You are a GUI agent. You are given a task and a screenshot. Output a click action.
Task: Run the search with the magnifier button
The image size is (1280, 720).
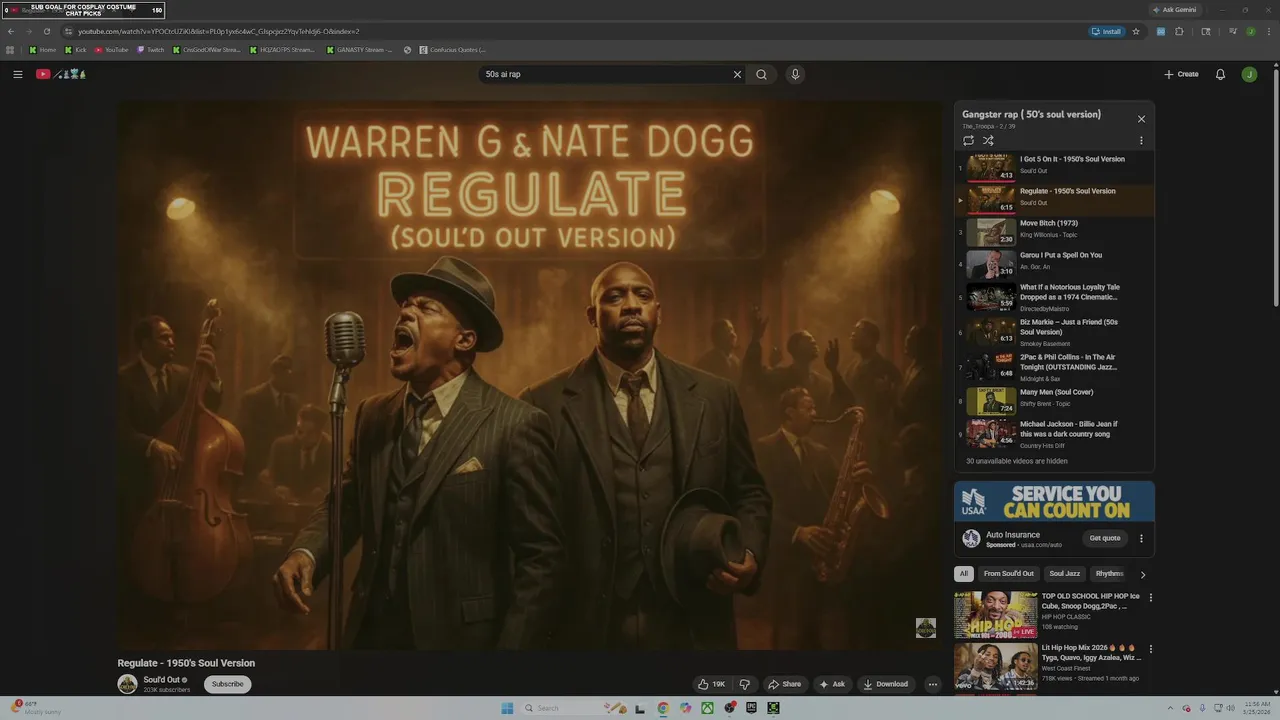point(762,74)
